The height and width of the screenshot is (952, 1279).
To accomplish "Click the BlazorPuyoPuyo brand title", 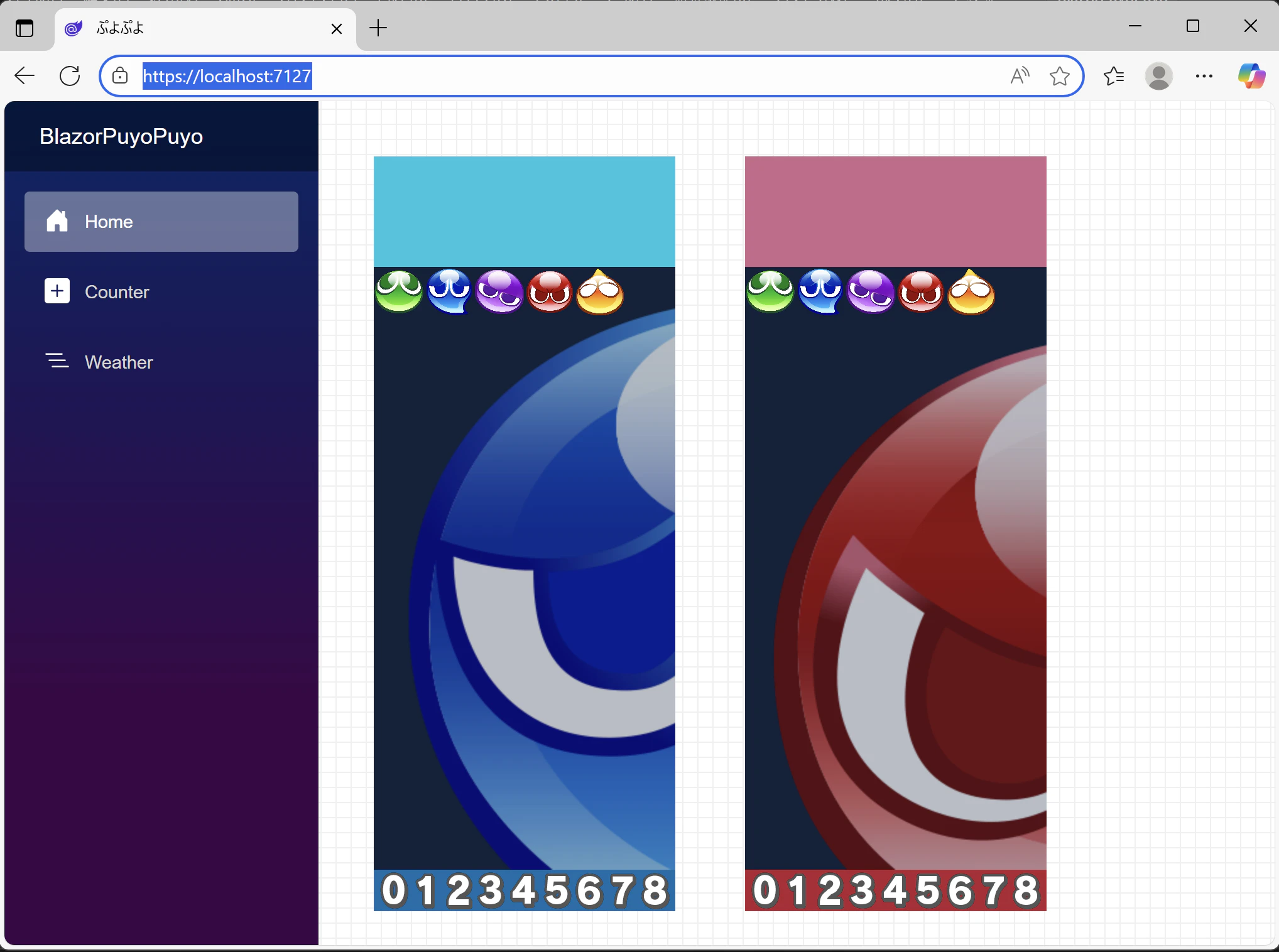I will [x=121, y=136].
